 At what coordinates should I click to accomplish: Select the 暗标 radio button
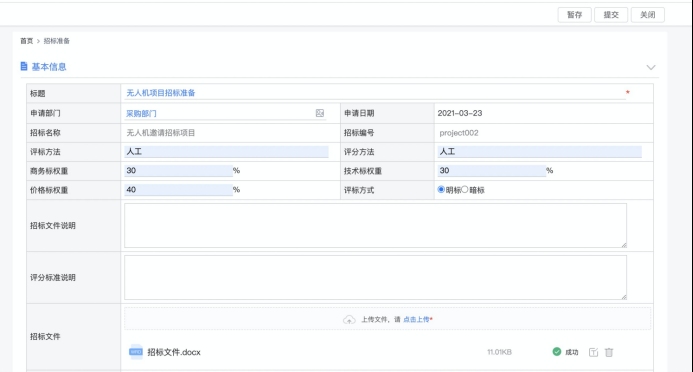click(465, 190)
